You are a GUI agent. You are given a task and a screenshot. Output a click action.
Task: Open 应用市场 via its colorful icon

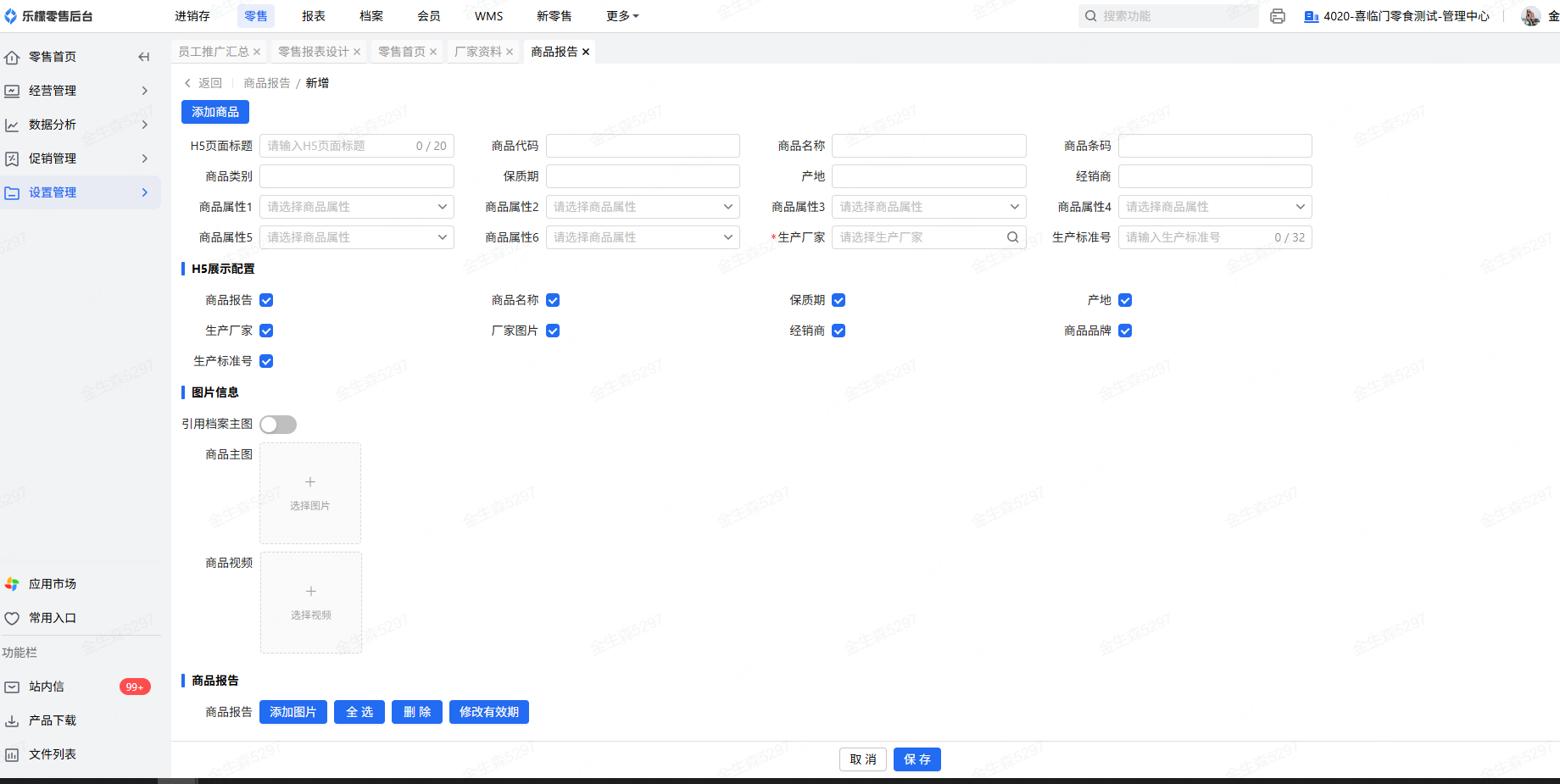12,584
